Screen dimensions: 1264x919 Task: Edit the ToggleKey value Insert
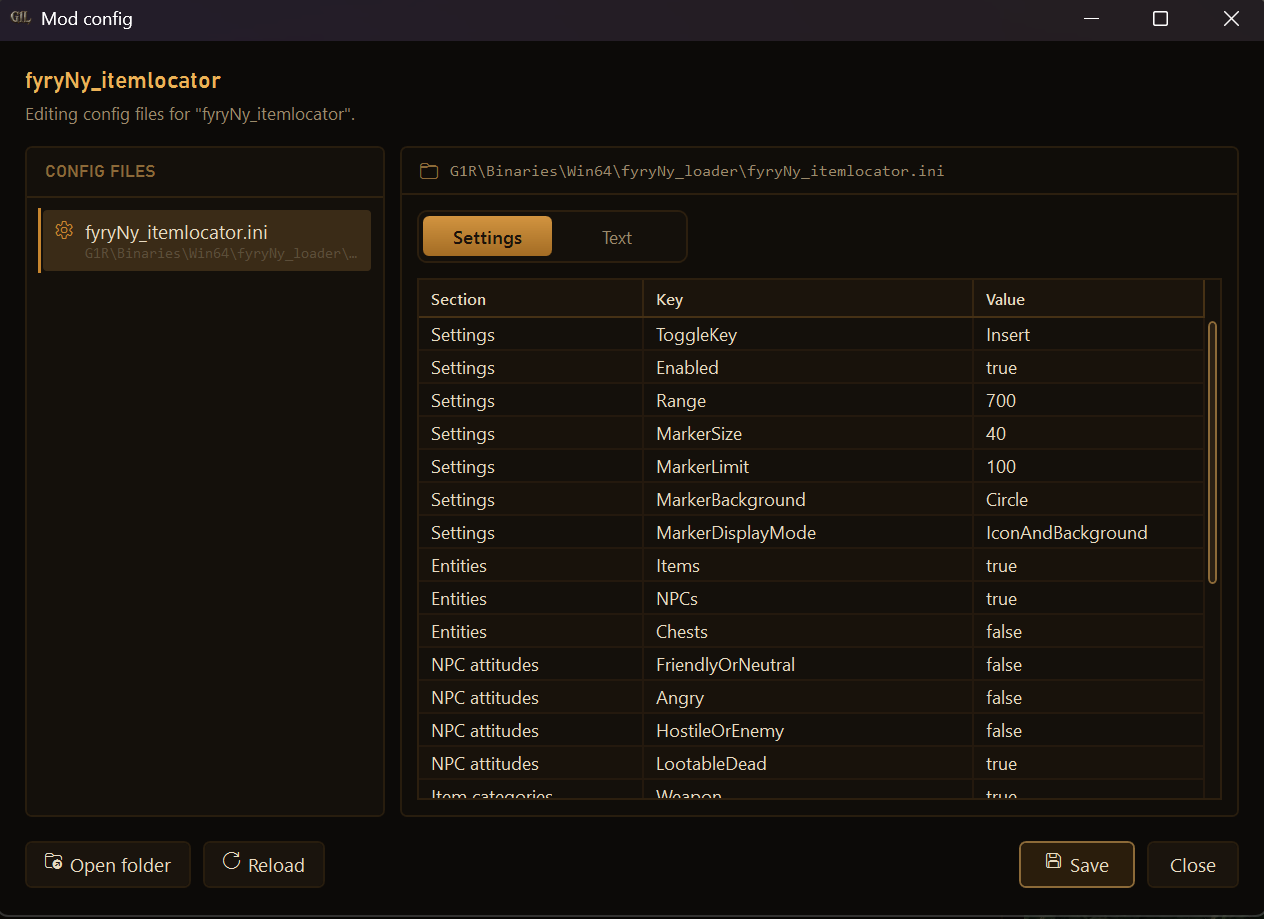click(x=1089, y=335)
